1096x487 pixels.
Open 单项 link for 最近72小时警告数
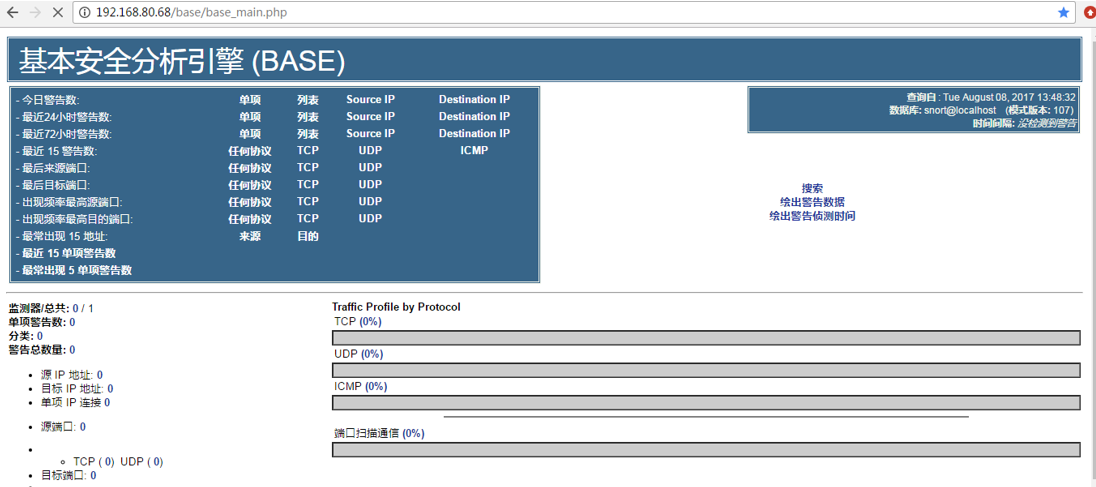tap(250, 134)
